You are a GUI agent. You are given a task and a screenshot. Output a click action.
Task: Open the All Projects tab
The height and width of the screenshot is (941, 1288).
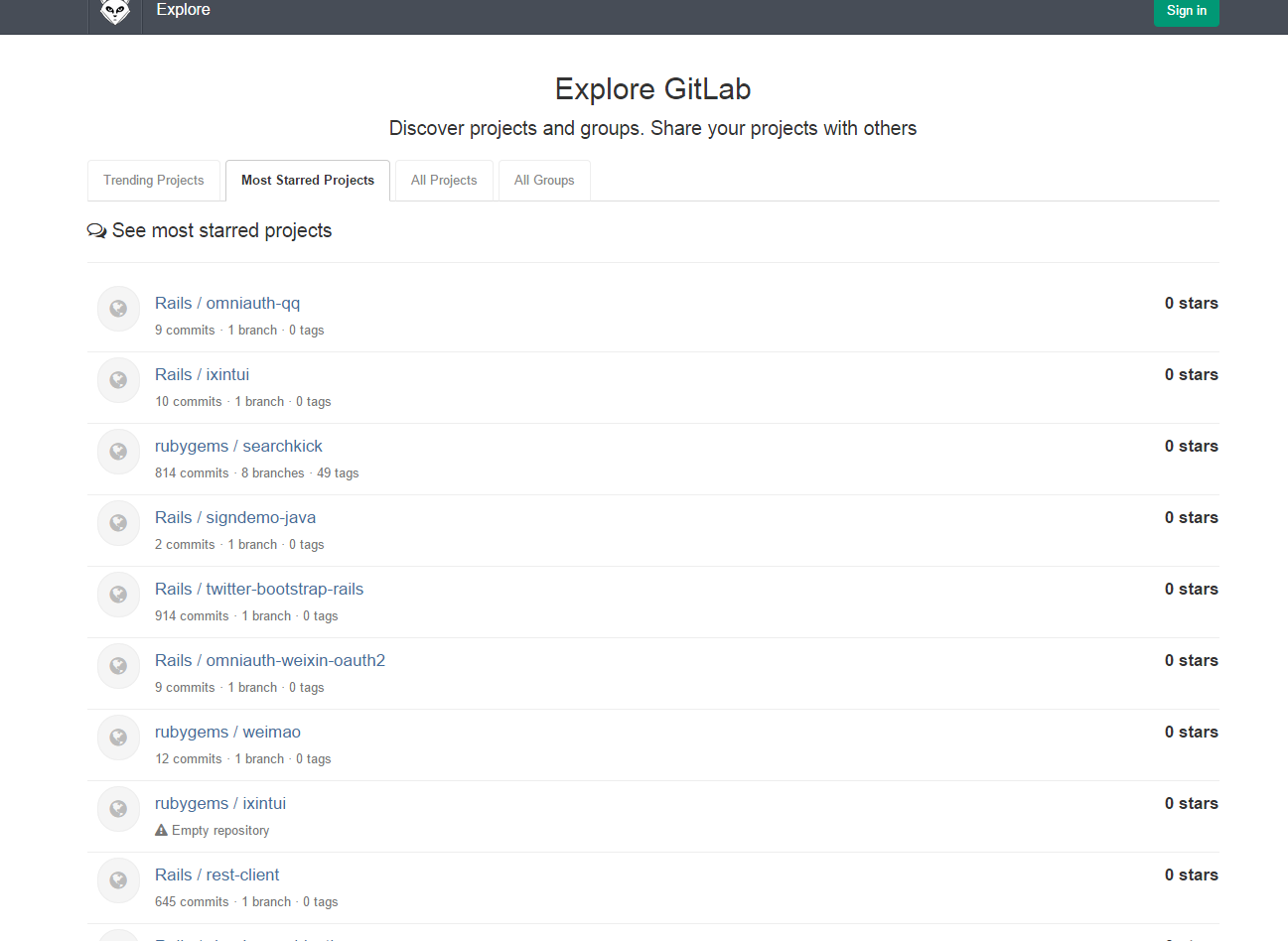pos(444,181)
